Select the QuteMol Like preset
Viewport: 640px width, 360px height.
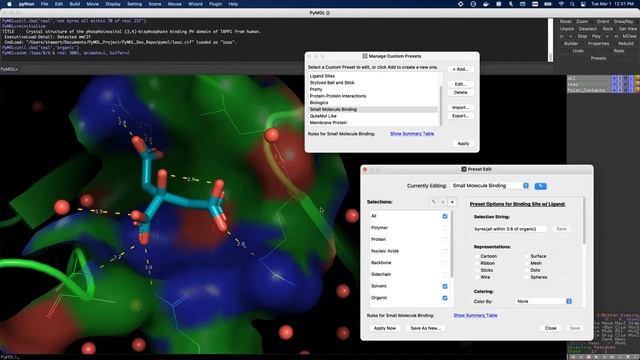click(373, 116)
